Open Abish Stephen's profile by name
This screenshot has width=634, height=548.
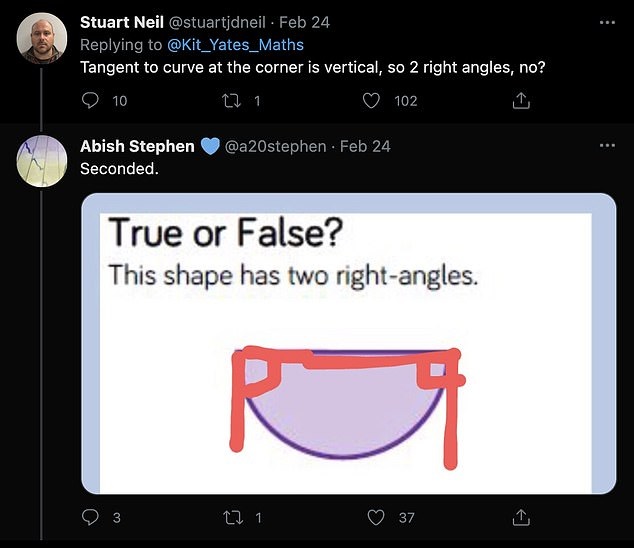[x=137, y=146]
